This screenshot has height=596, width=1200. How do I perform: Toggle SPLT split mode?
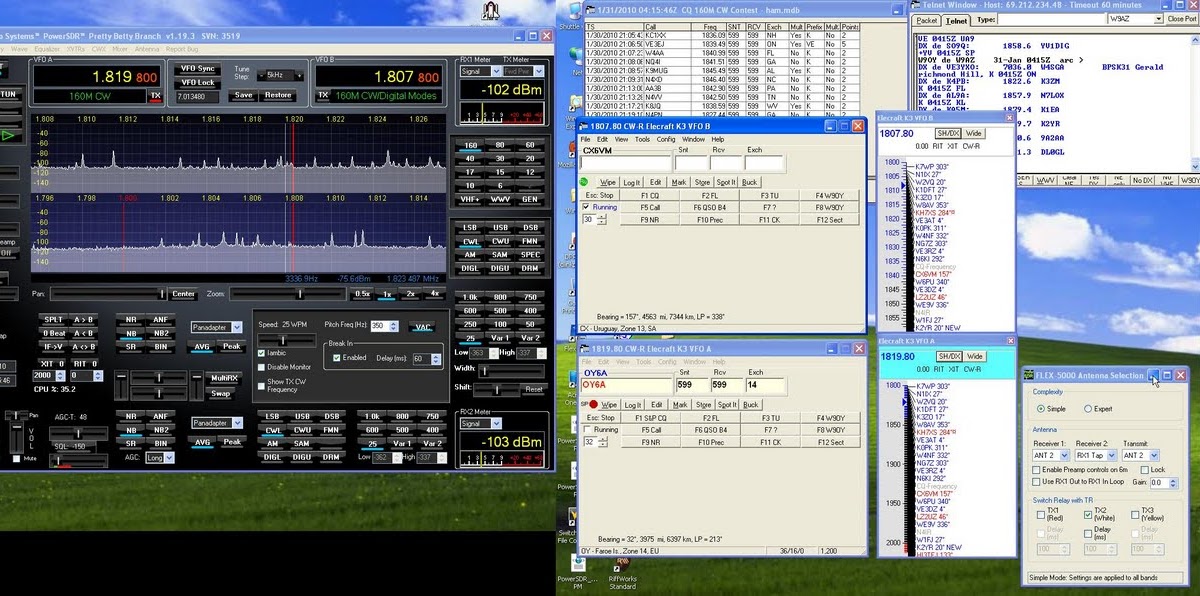pyautogui.click(x=52, y=319)
